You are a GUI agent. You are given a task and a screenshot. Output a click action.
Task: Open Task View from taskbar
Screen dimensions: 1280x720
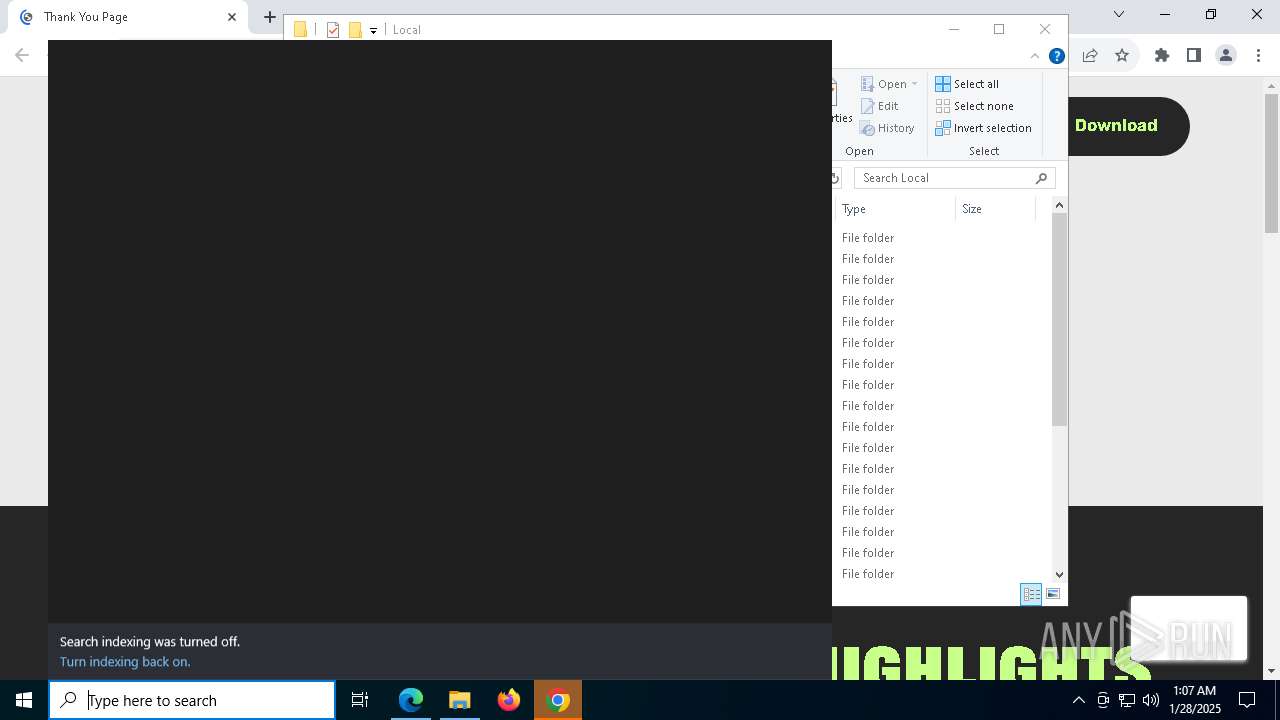pyautogui.click(x=360, y=700)
